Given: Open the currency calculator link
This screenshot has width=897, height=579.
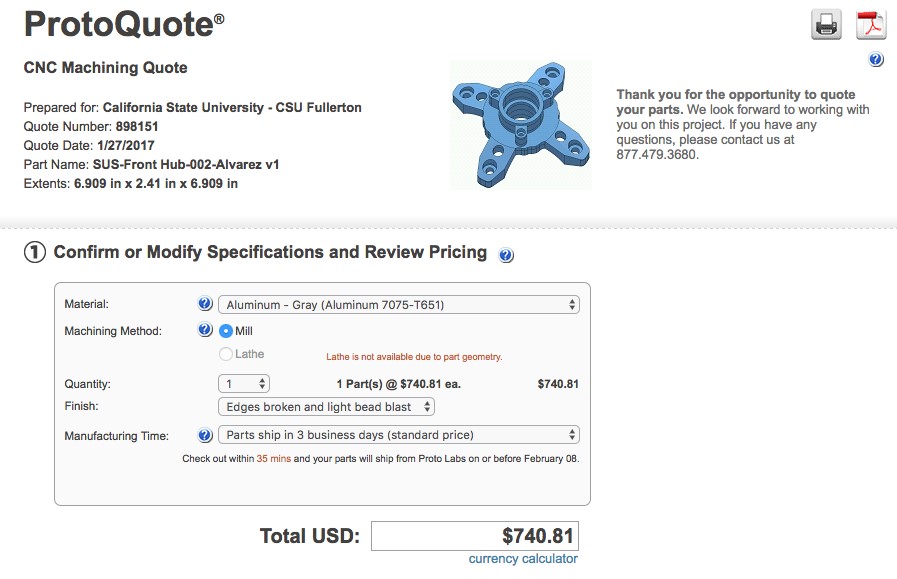Looking at the screenshot, I should click(523, 559).
